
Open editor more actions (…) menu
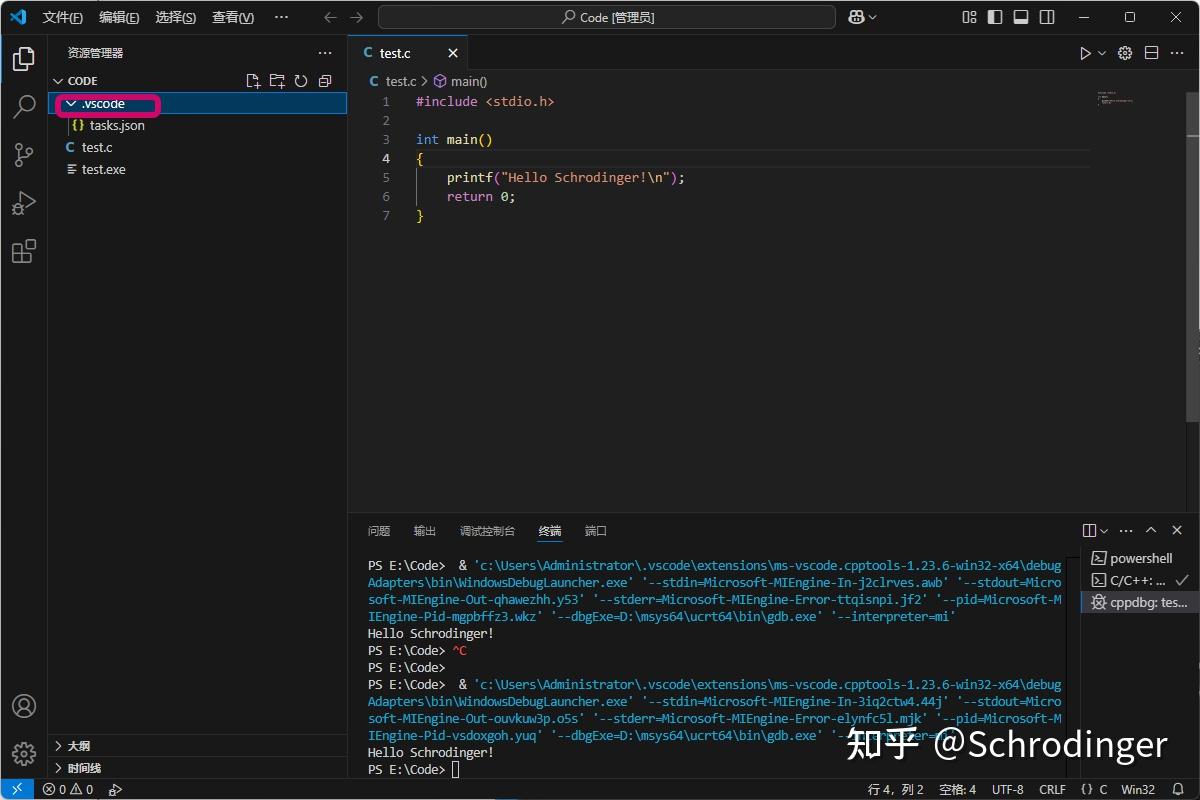point(1178,53)
